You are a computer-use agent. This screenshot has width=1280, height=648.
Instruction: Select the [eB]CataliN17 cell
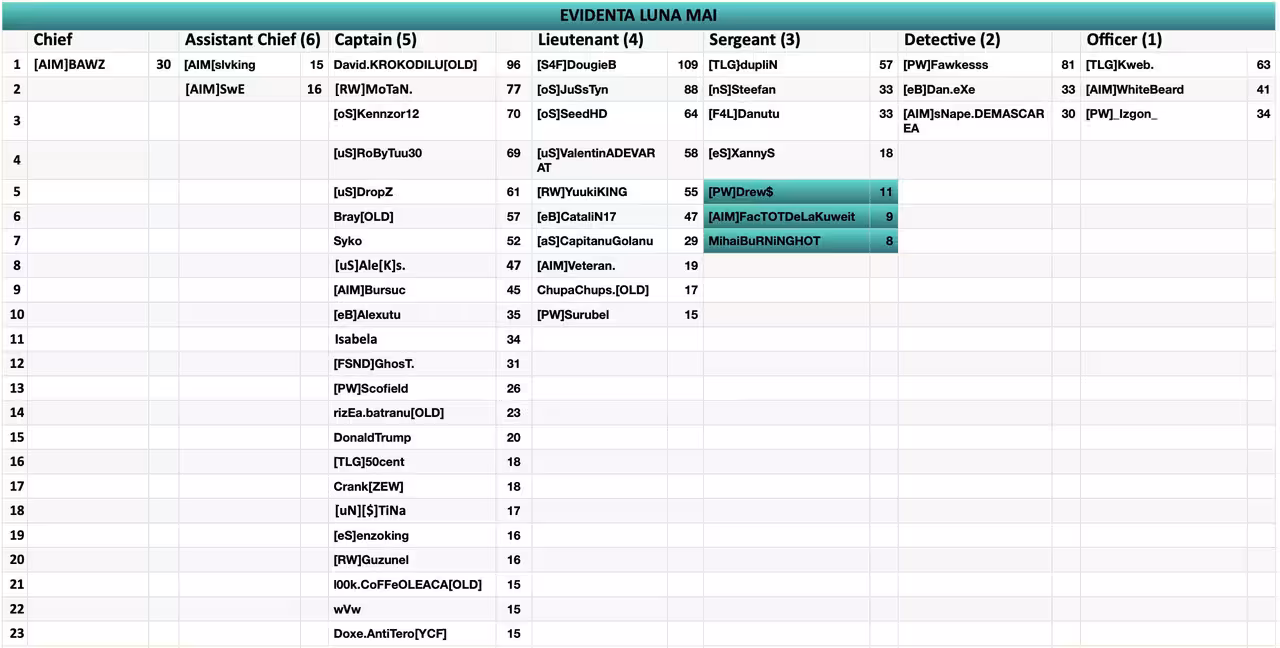pos(600,216)
